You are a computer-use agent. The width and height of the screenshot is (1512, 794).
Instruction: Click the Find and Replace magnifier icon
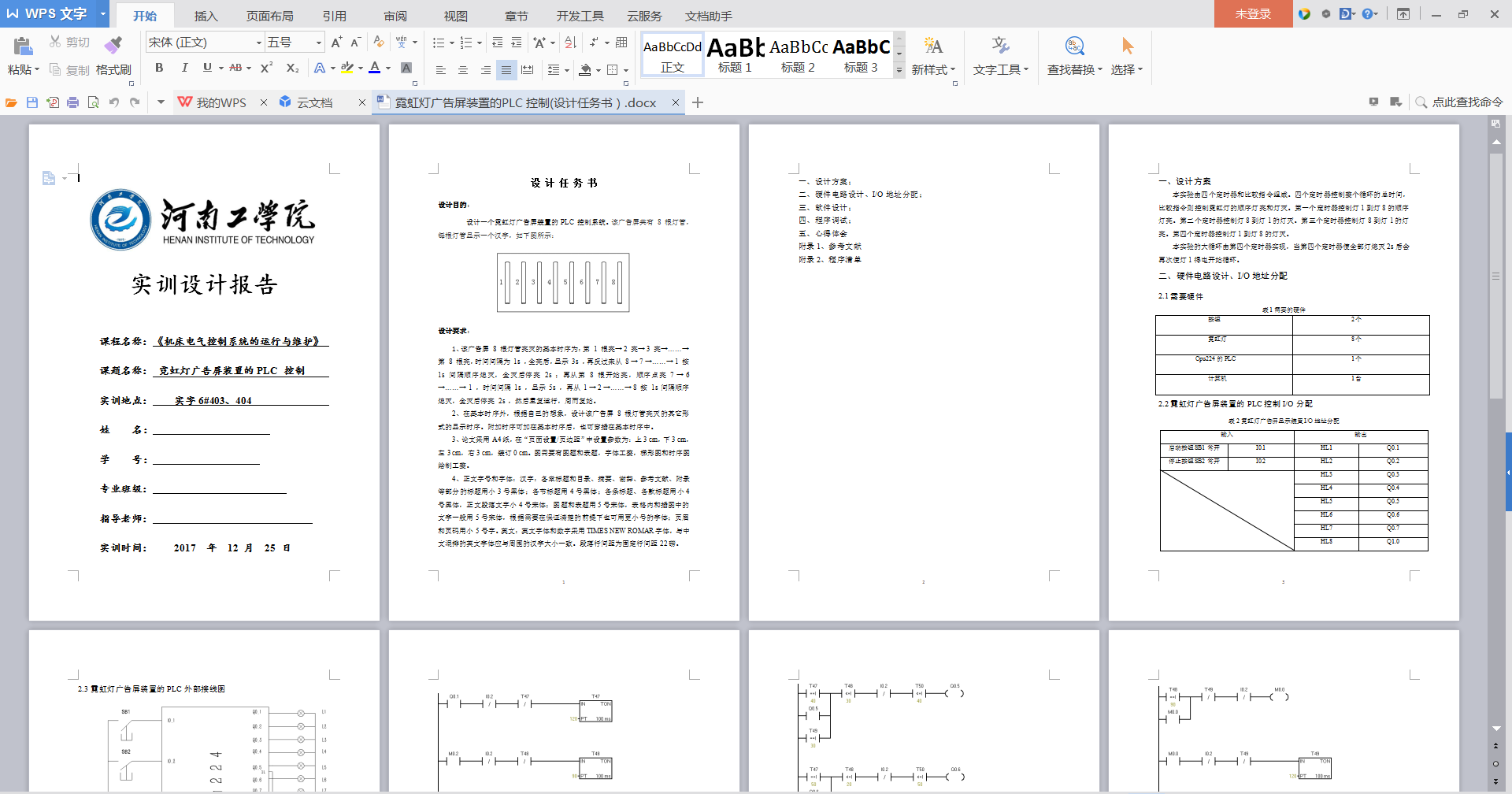click(x=1074, y=46)
